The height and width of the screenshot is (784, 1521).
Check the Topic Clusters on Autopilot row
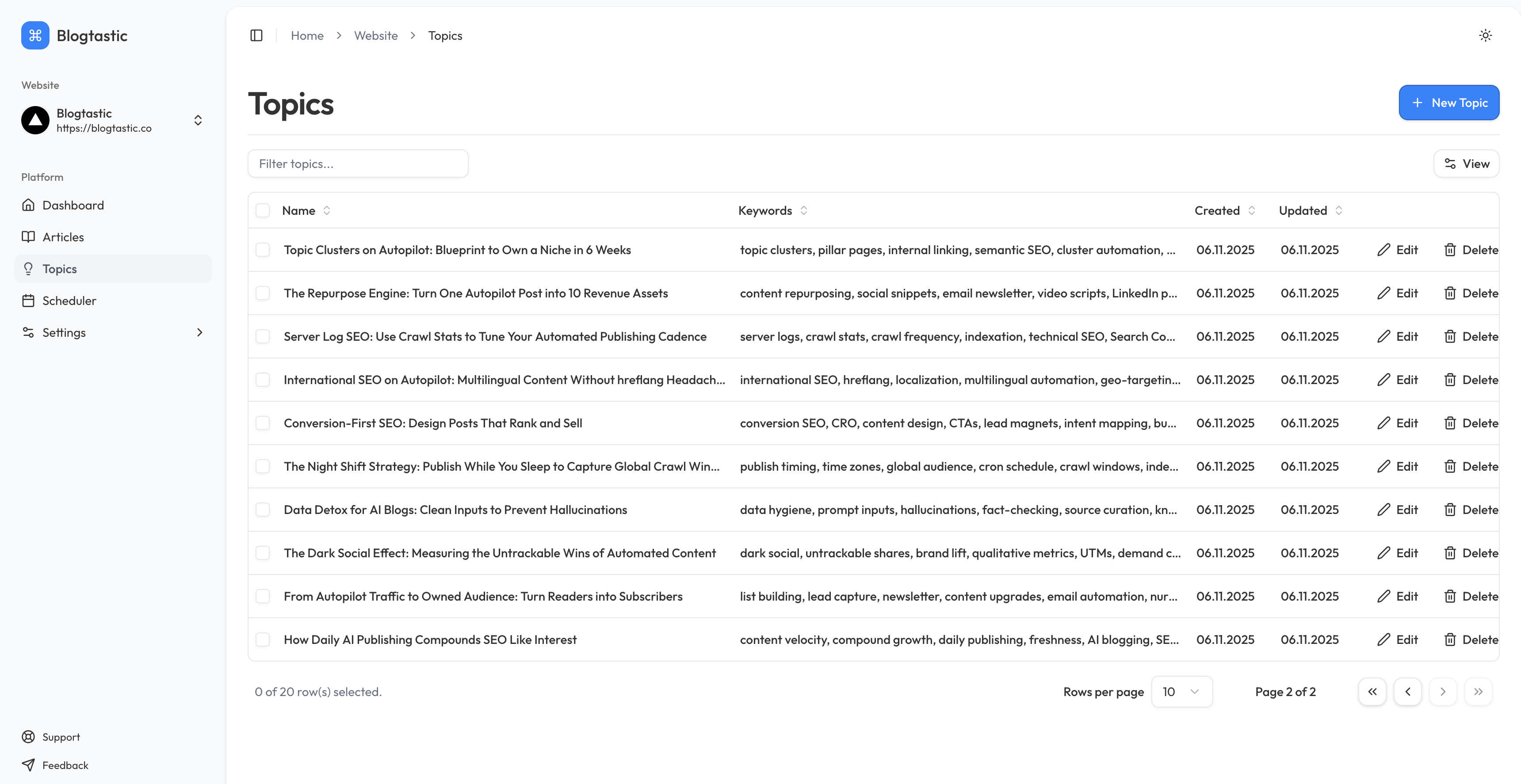click(x=263, y=250)
